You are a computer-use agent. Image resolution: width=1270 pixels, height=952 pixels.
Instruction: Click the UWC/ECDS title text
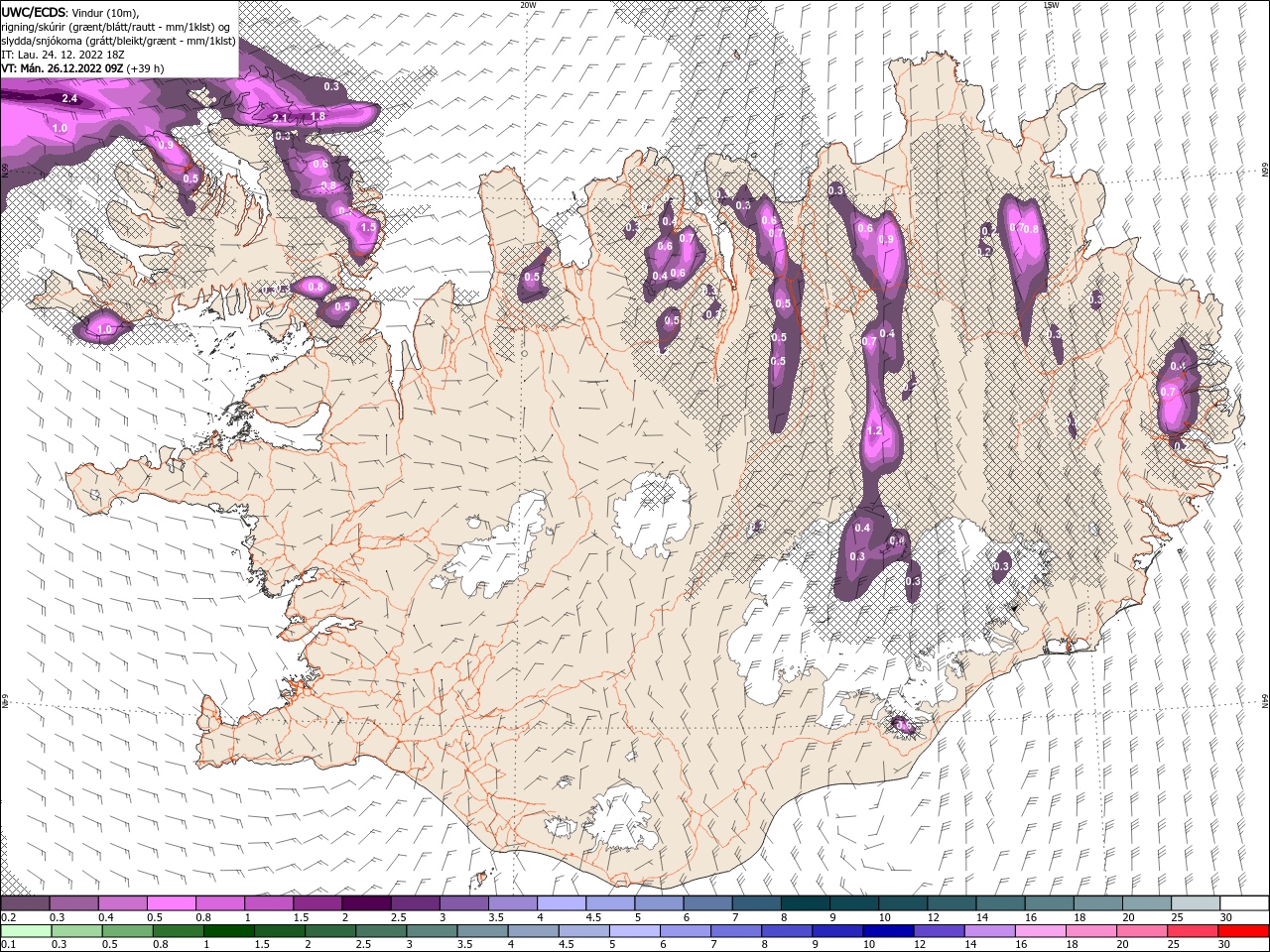point(34,11)
